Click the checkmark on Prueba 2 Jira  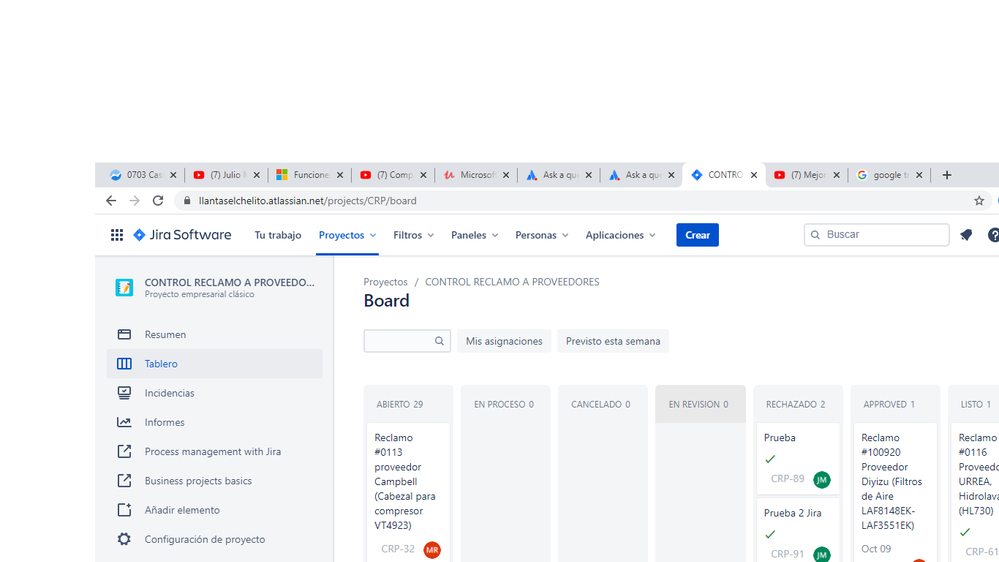(770, 534)
